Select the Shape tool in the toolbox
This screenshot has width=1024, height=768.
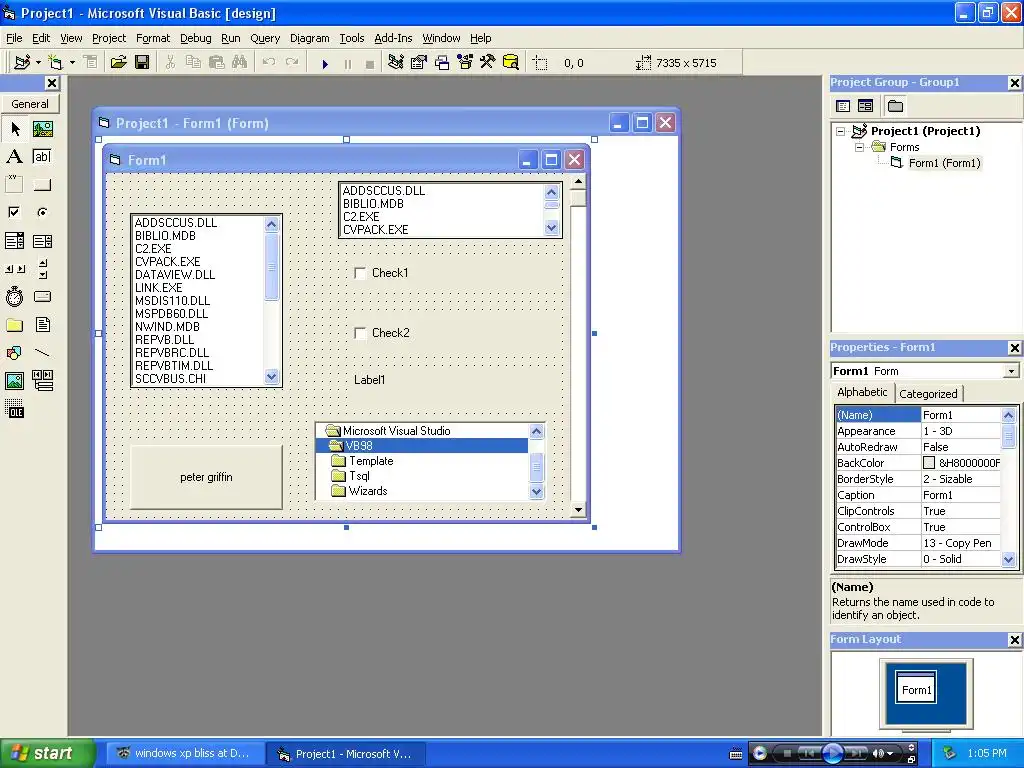pyautogui.click(x=15, y=353)
